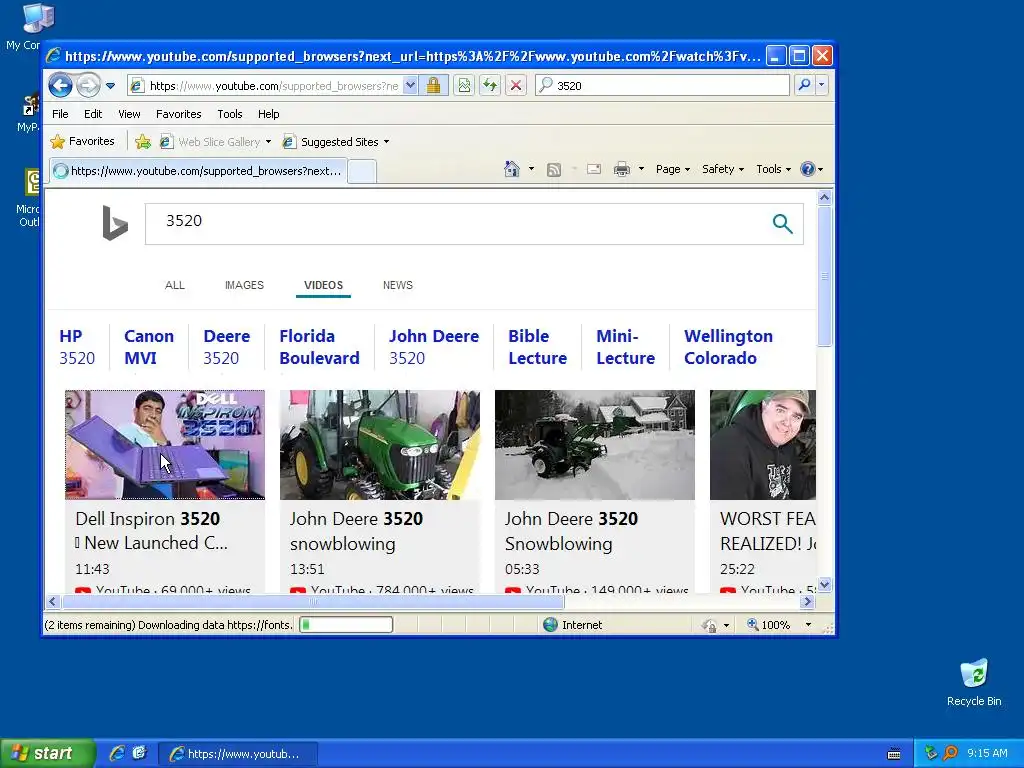Viewport: 1024px width, 768px height.
Task: Switch to the ALL results tab
Action: click(175, 285)
